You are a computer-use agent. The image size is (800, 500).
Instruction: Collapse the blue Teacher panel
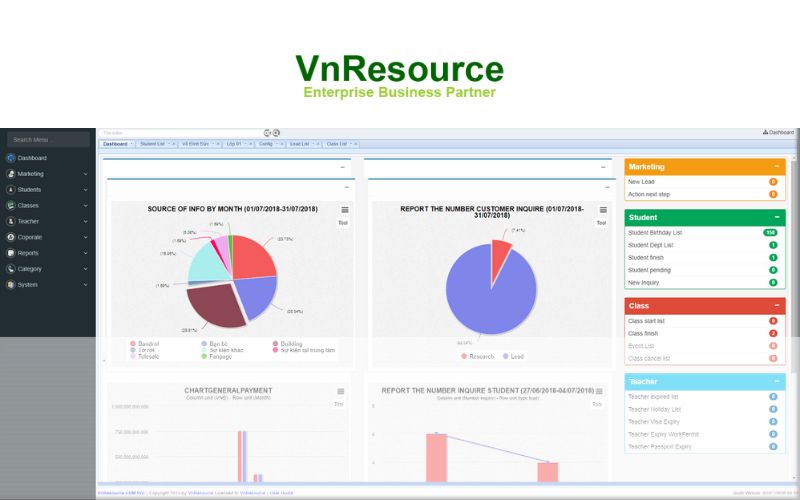click(x=777, y=382)
